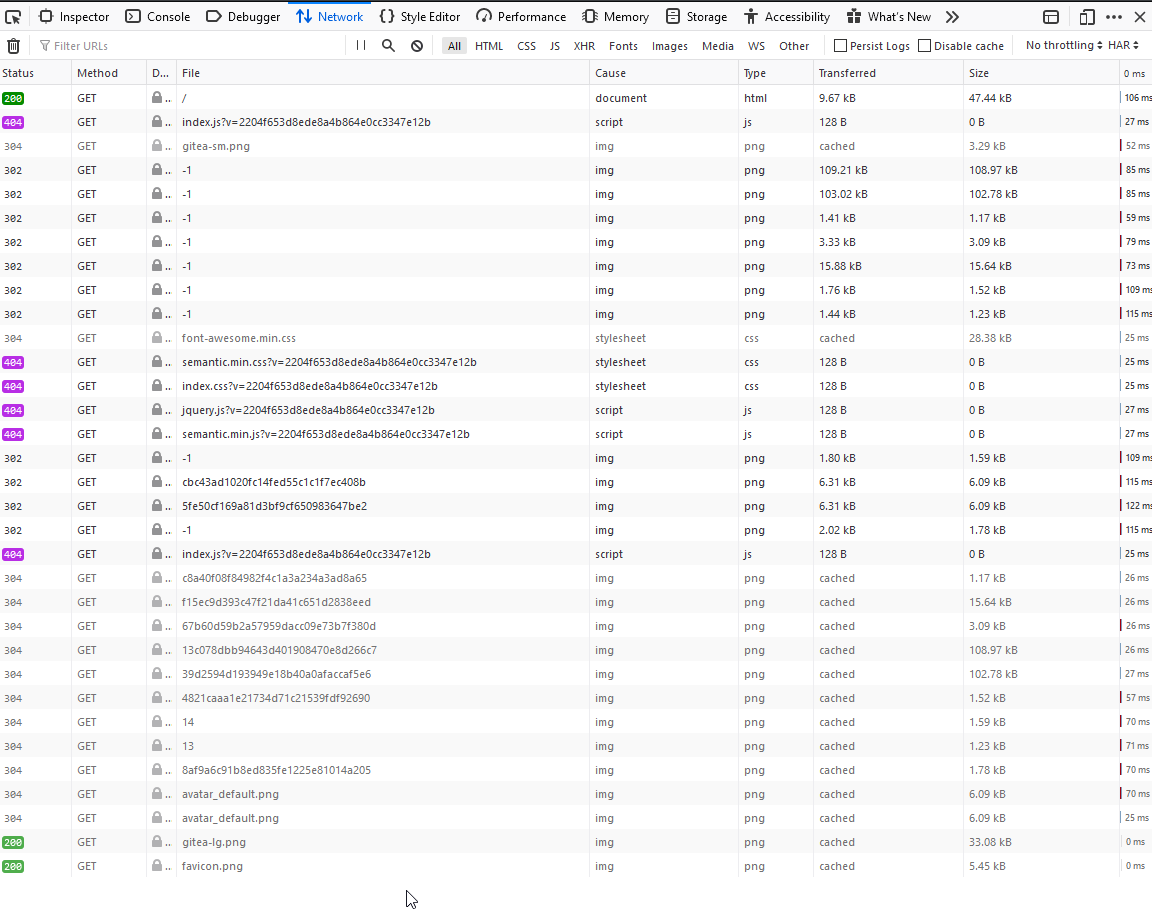
Task: Filter requests by JS
Action: pyautogui.click(x=555, y=46)
